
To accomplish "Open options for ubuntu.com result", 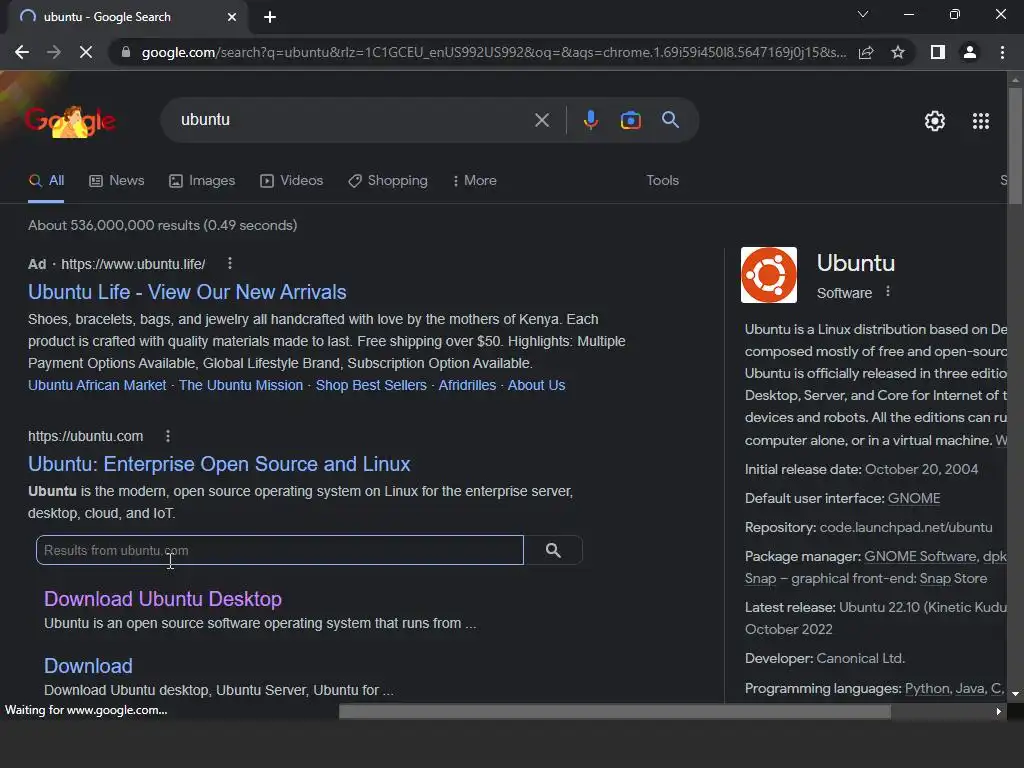I will click(168, 436).
